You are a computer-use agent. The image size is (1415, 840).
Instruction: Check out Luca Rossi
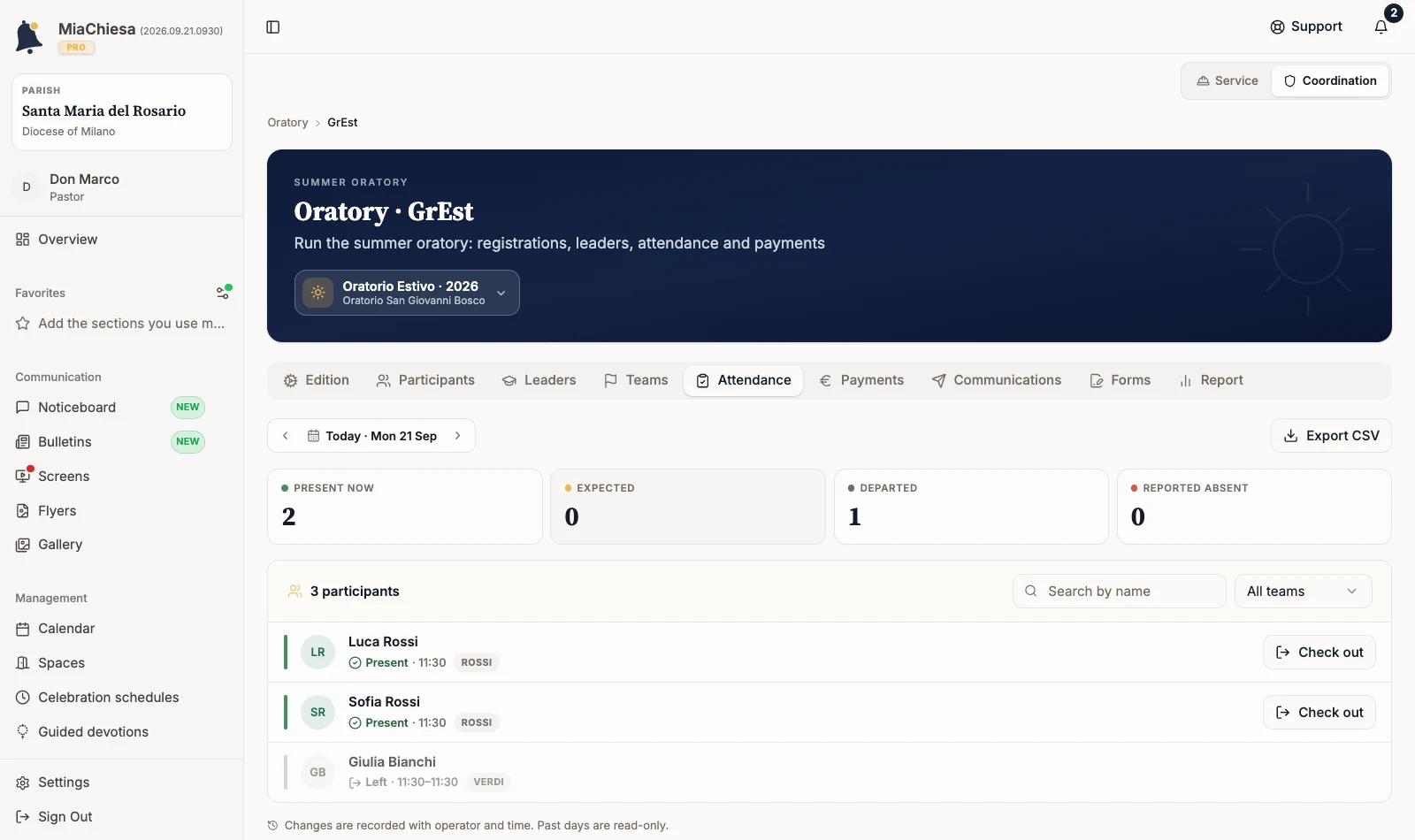(x=1319, y=653)
